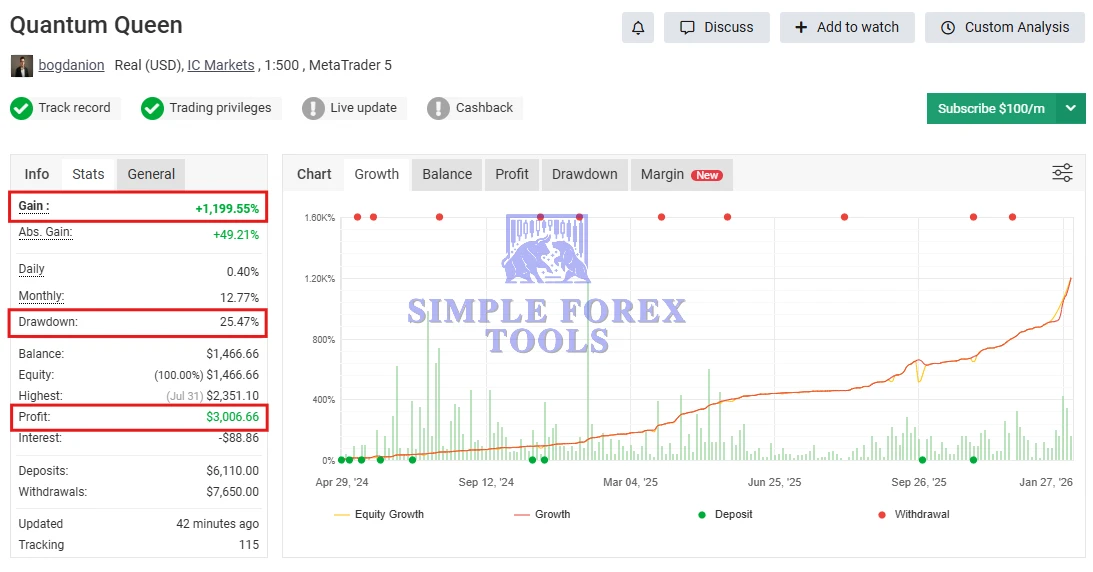Toggle Withdrawal markers in legend
This screenshot has height=572, width=1093.
913,514
